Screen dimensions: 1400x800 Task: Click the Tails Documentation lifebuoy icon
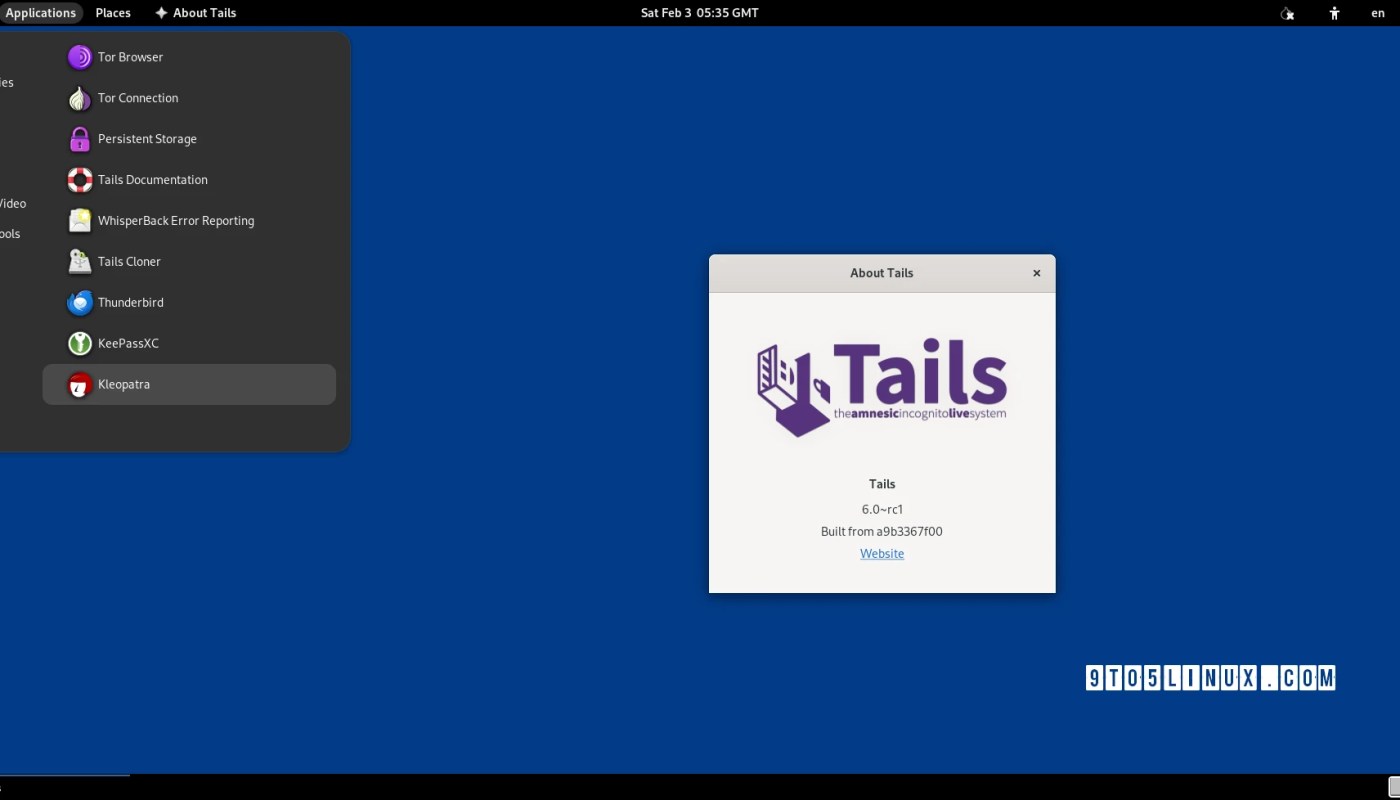(x=80, y=180)
